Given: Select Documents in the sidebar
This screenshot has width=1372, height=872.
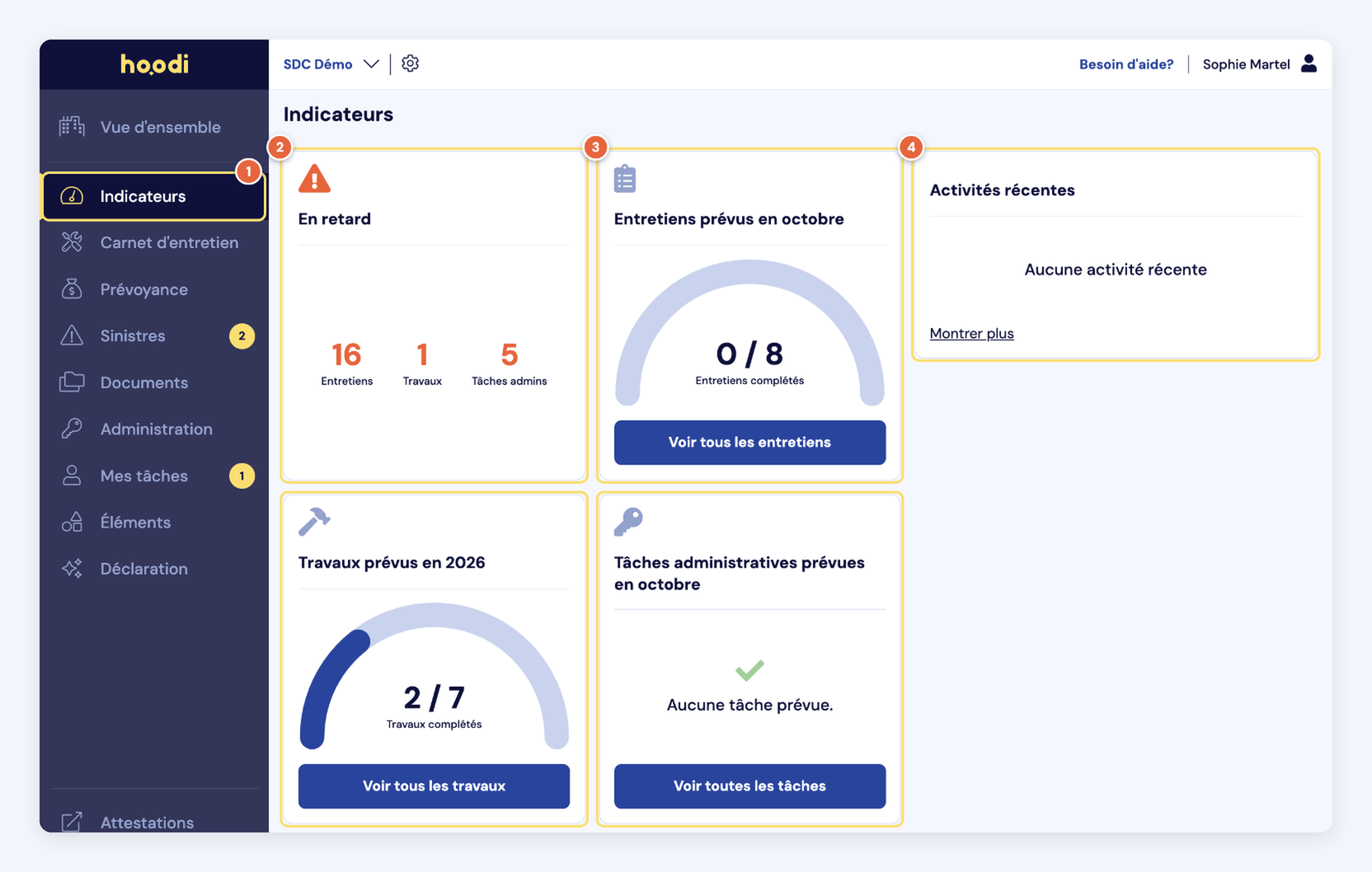Looking at the screenshot, I should point(154,382).
